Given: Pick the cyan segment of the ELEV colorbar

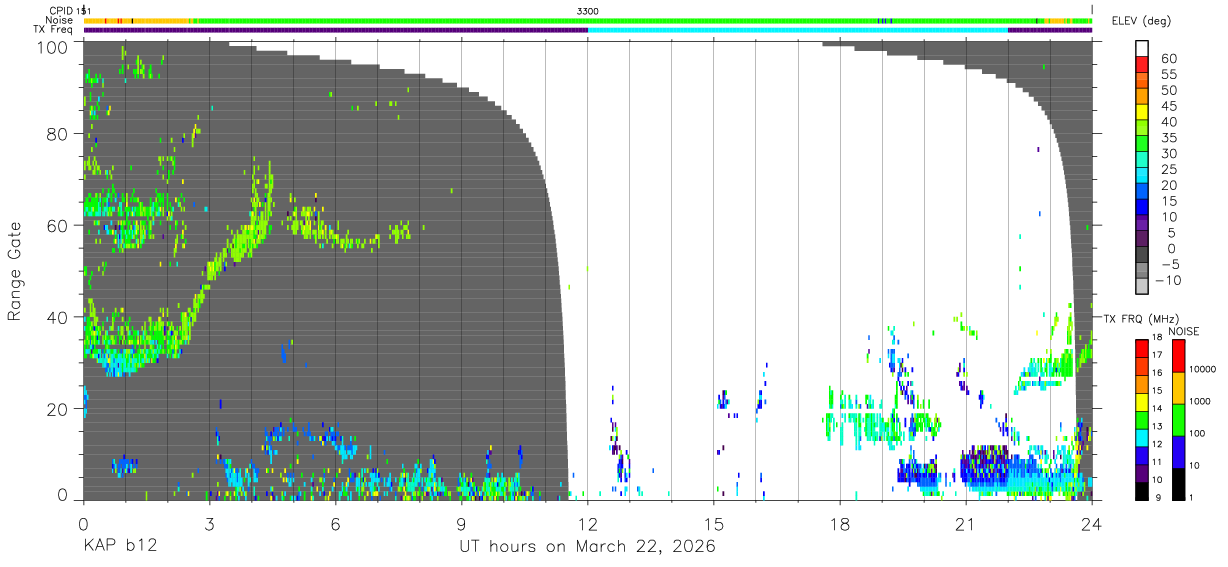Looking at the screenshot, I should pos(1142,173).
